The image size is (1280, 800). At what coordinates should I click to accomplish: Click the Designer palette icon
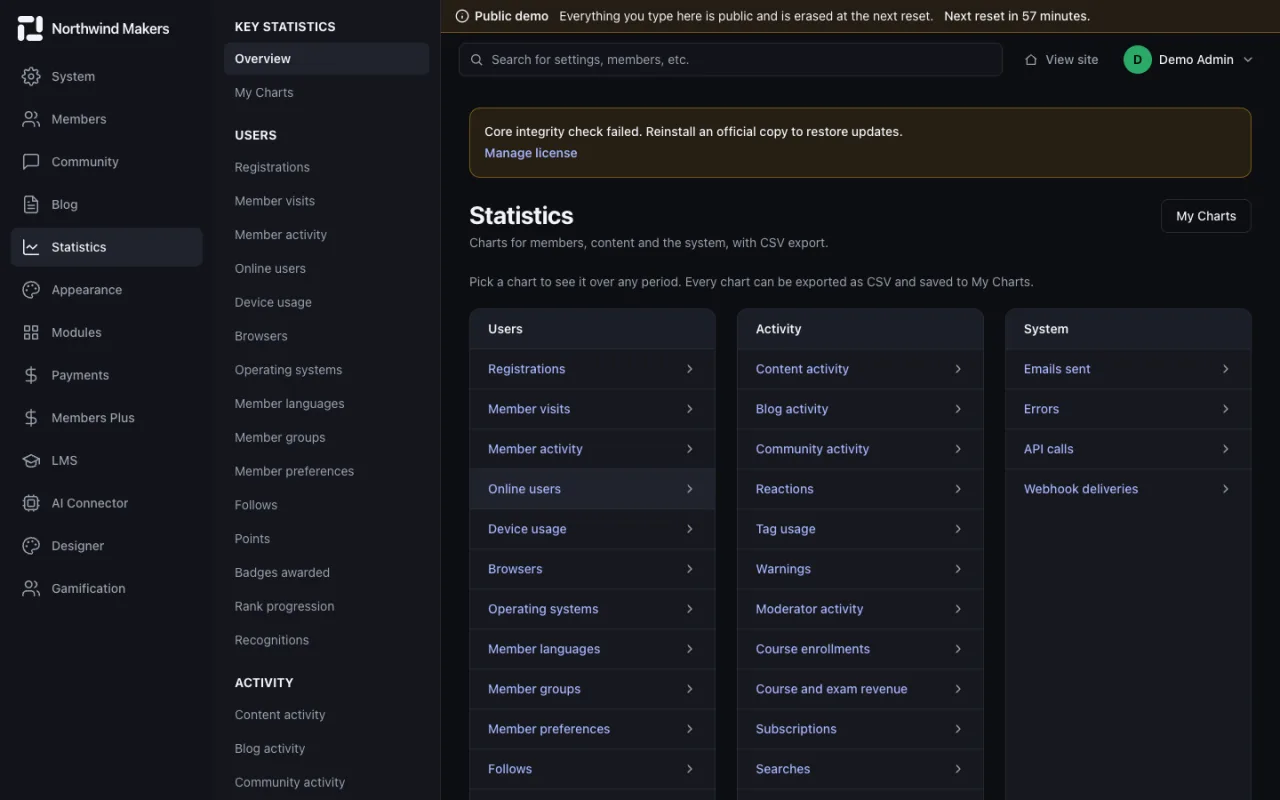(x=31, y=546)
